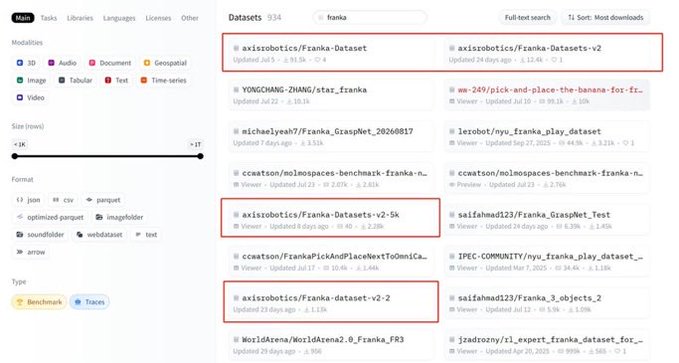
Task: Filter by Traces type
Action: click(x=89, y=302)
